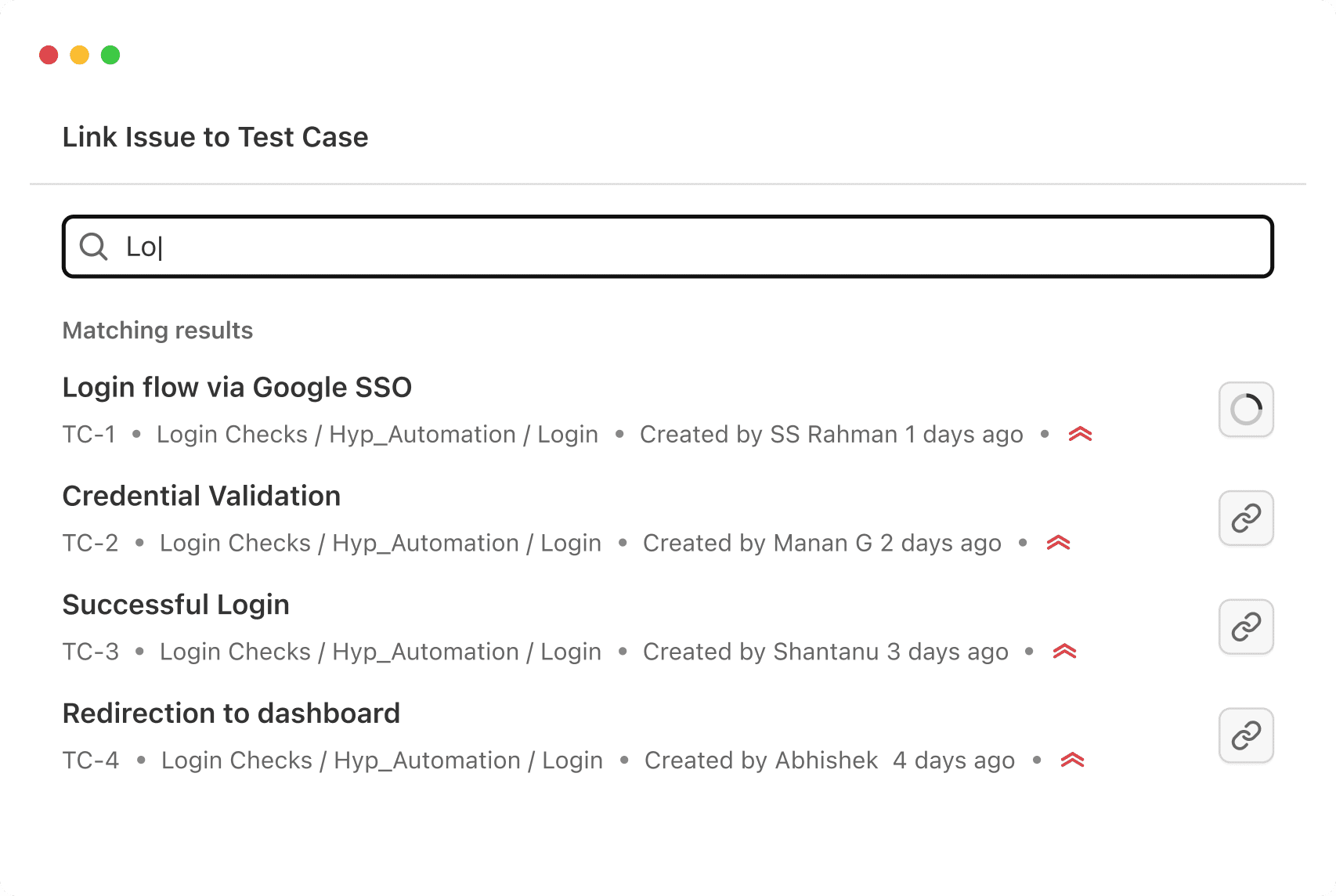Click the loading spinner button for TC-1
The height and width of the screenshot is (896, 1336).
point(1246,409)
